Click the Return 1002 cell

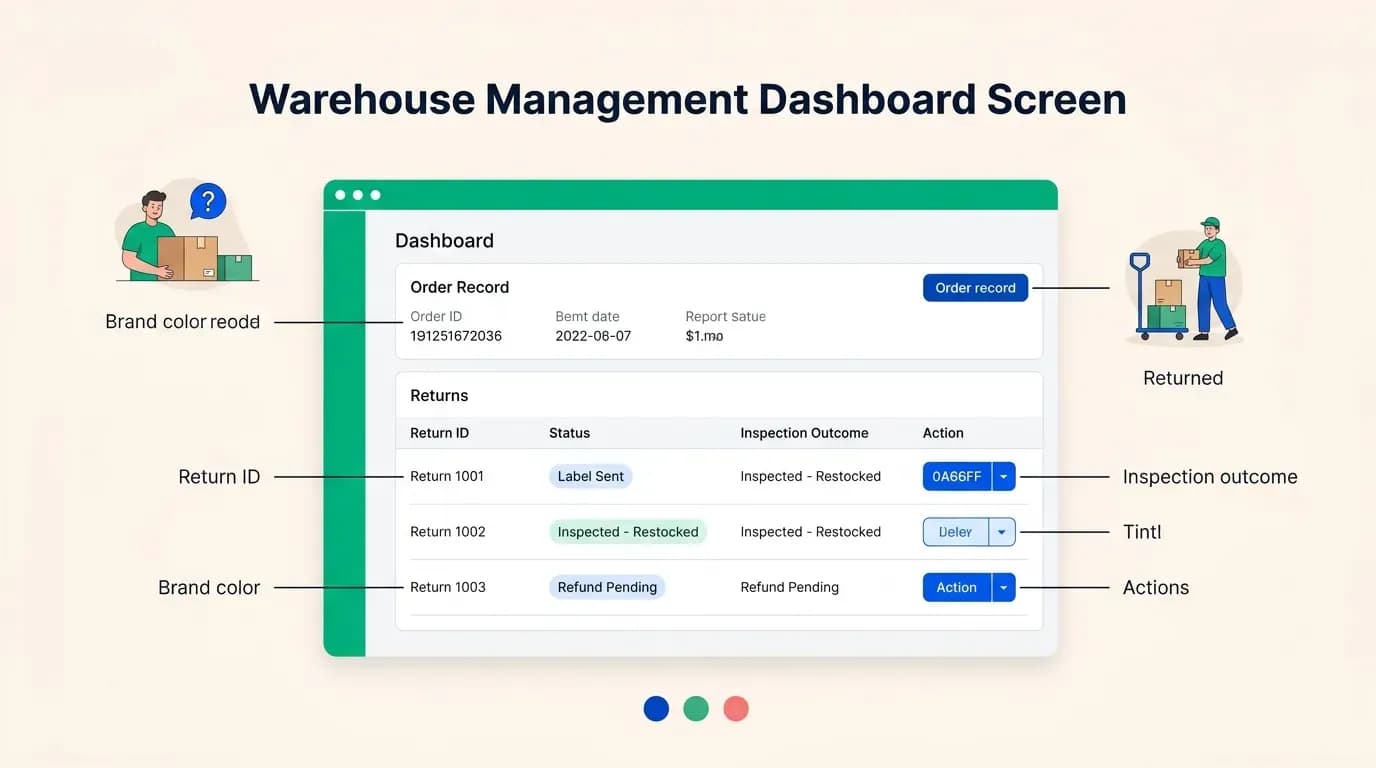(448, 532)
